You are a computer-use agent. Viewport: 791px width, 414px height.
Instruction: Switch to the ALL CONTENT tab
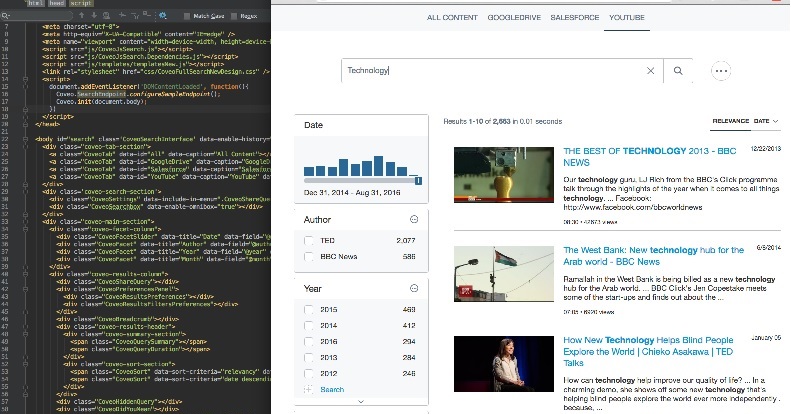[452, 18]
